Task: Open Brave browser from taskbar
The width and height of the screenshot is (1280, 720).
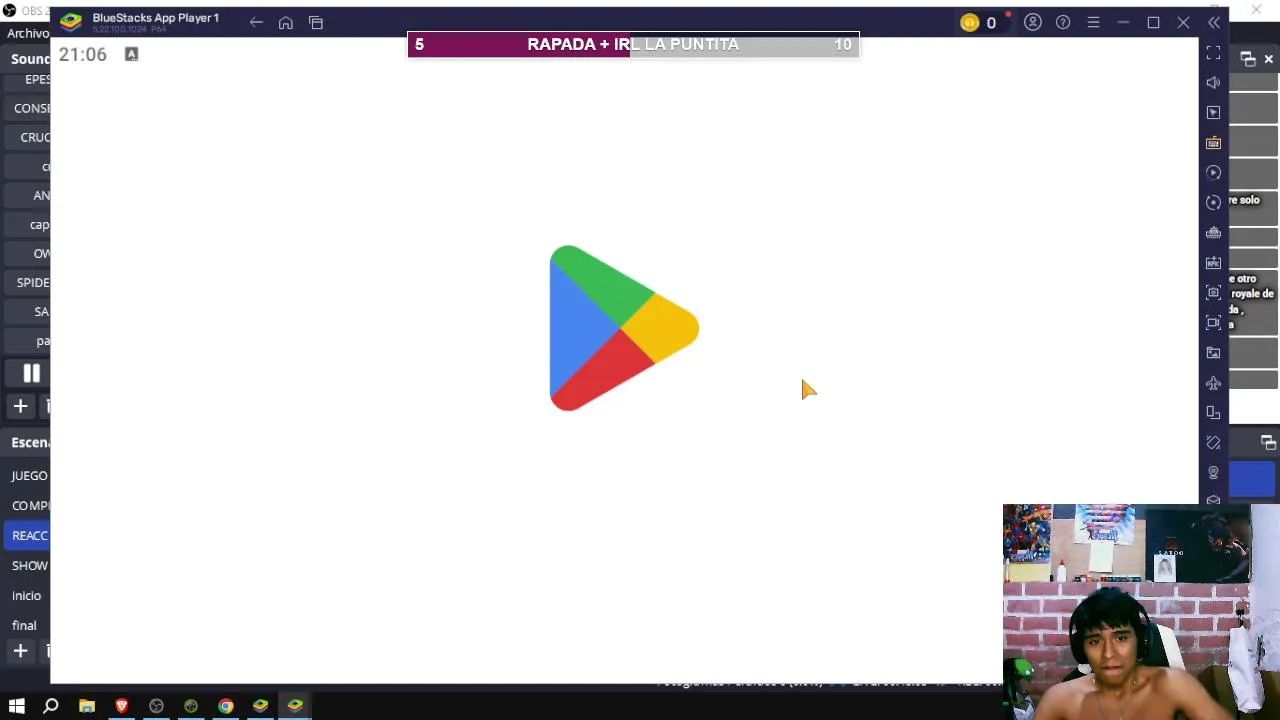Action: 122,706
